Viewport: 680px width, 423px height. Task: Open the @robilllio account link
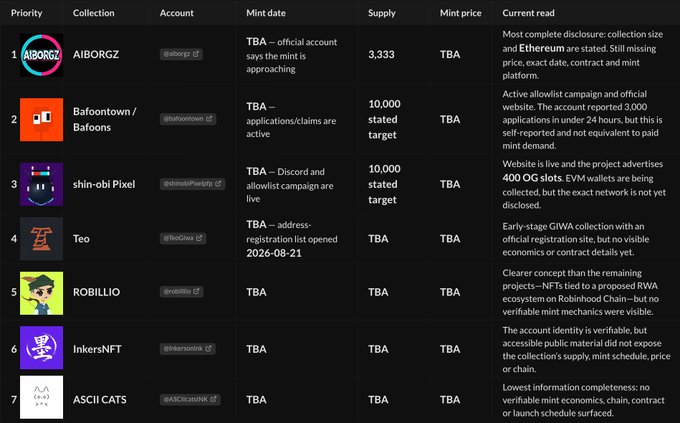click(x=181, y=291)
